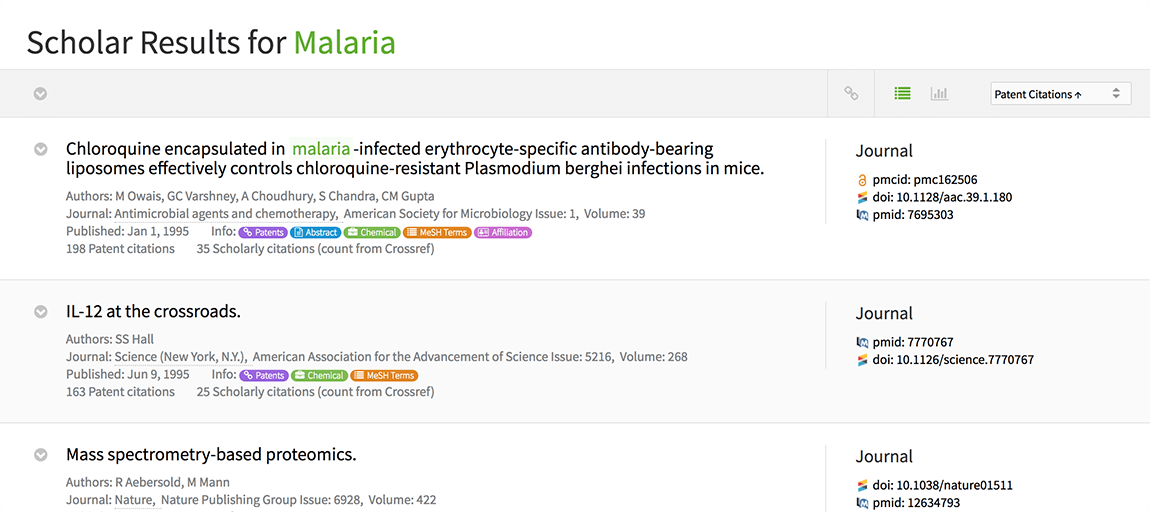Viewport: 1150px width, 512px height.
Task: Click the pmcid: pmc162506 identifier link
Action: 924,180
